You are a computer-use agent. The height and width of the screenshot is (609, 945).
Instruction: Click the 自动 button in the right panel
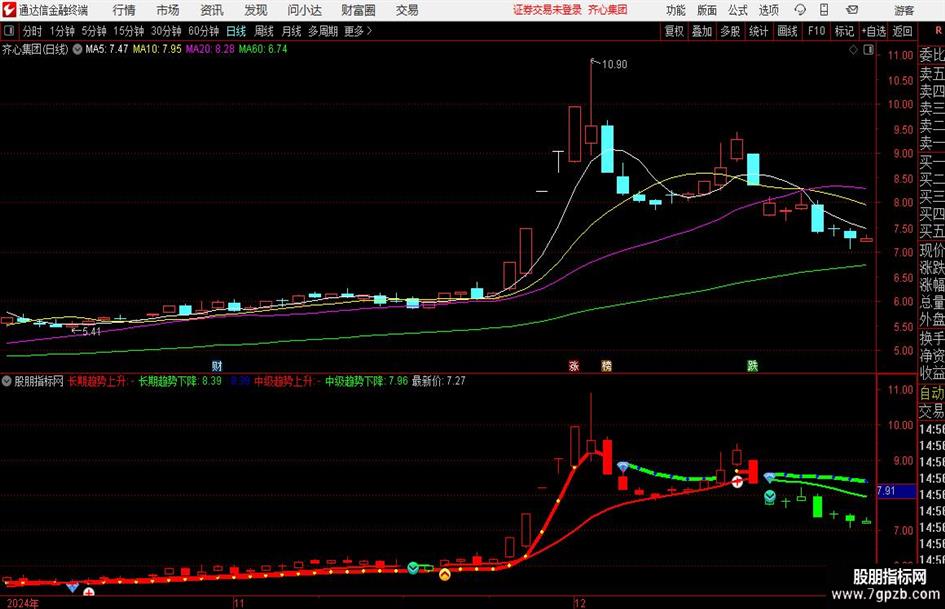pos(932,393)
